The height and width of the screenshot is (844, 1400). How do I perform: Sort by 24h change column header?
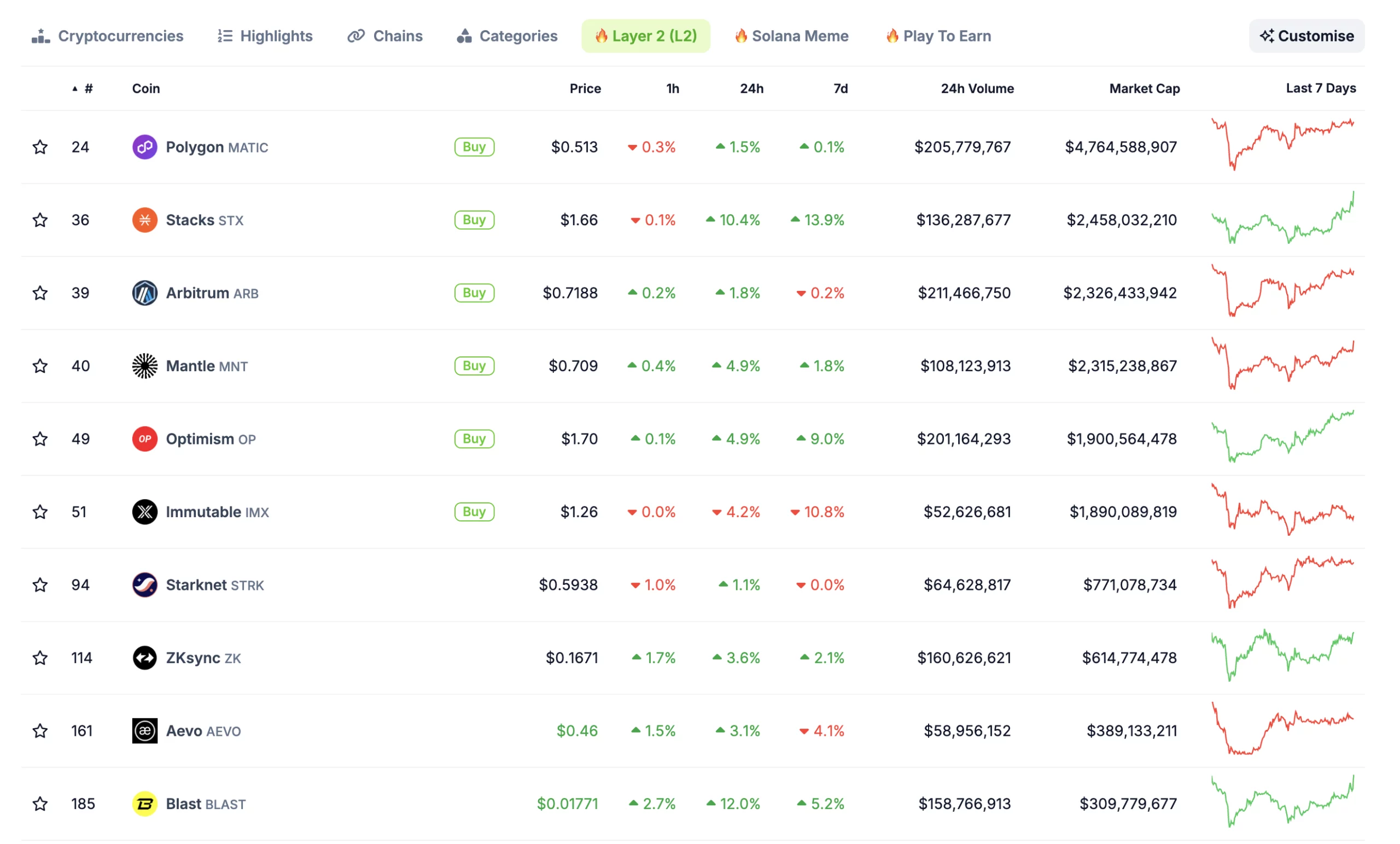(x=752, y=89)
